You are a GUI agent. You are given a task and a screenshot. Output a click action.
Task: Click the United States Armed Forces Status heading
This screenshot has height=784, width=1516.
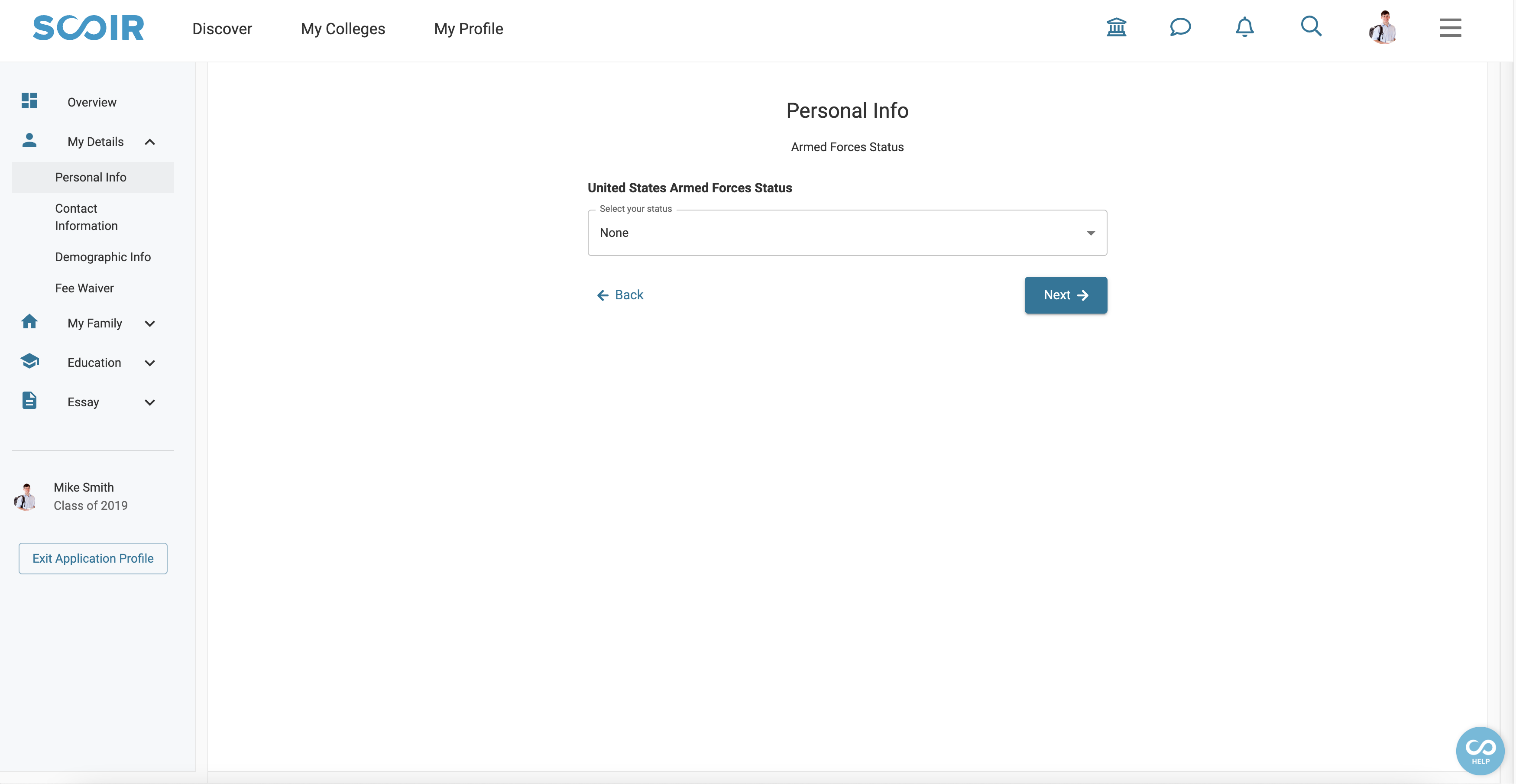click(x=689, y=188)
